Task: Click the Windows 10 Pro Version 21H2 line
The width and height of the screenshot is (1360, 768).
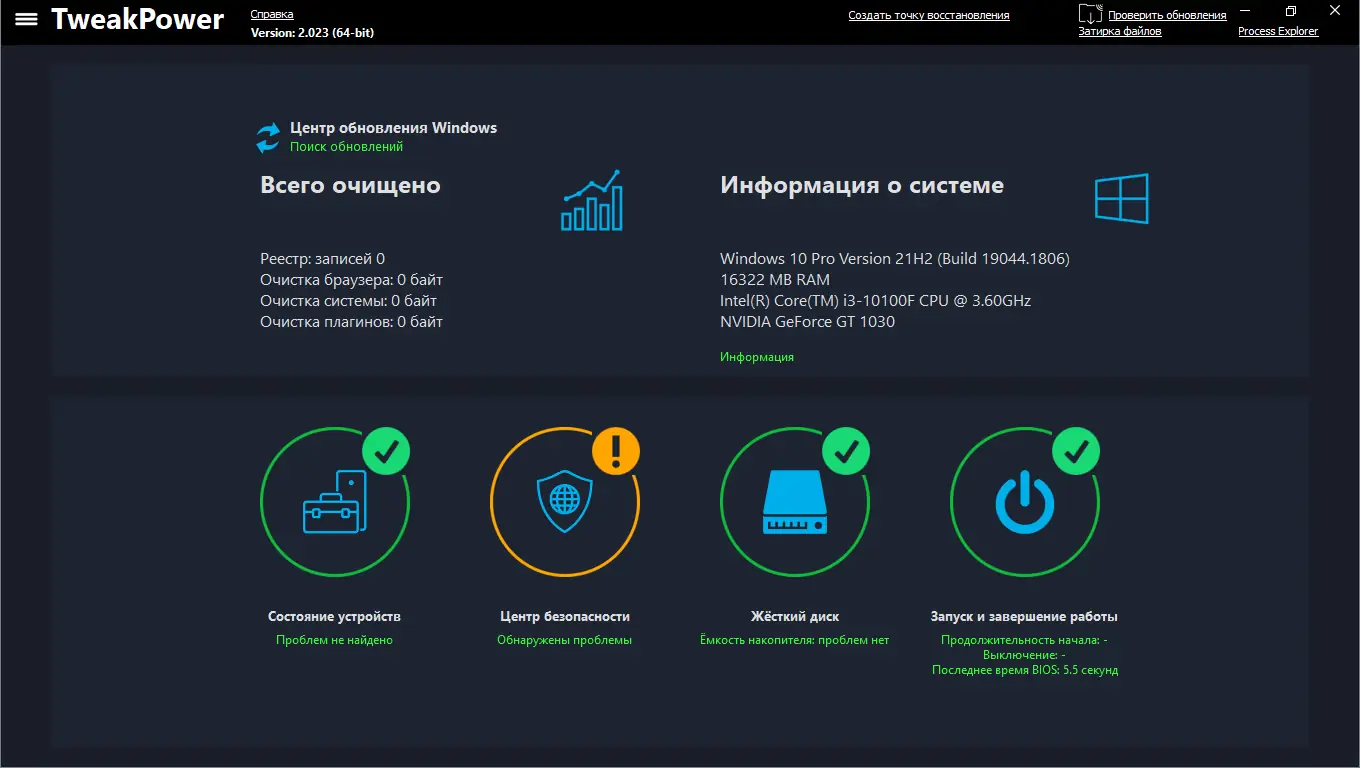Action: click(895, 259)
